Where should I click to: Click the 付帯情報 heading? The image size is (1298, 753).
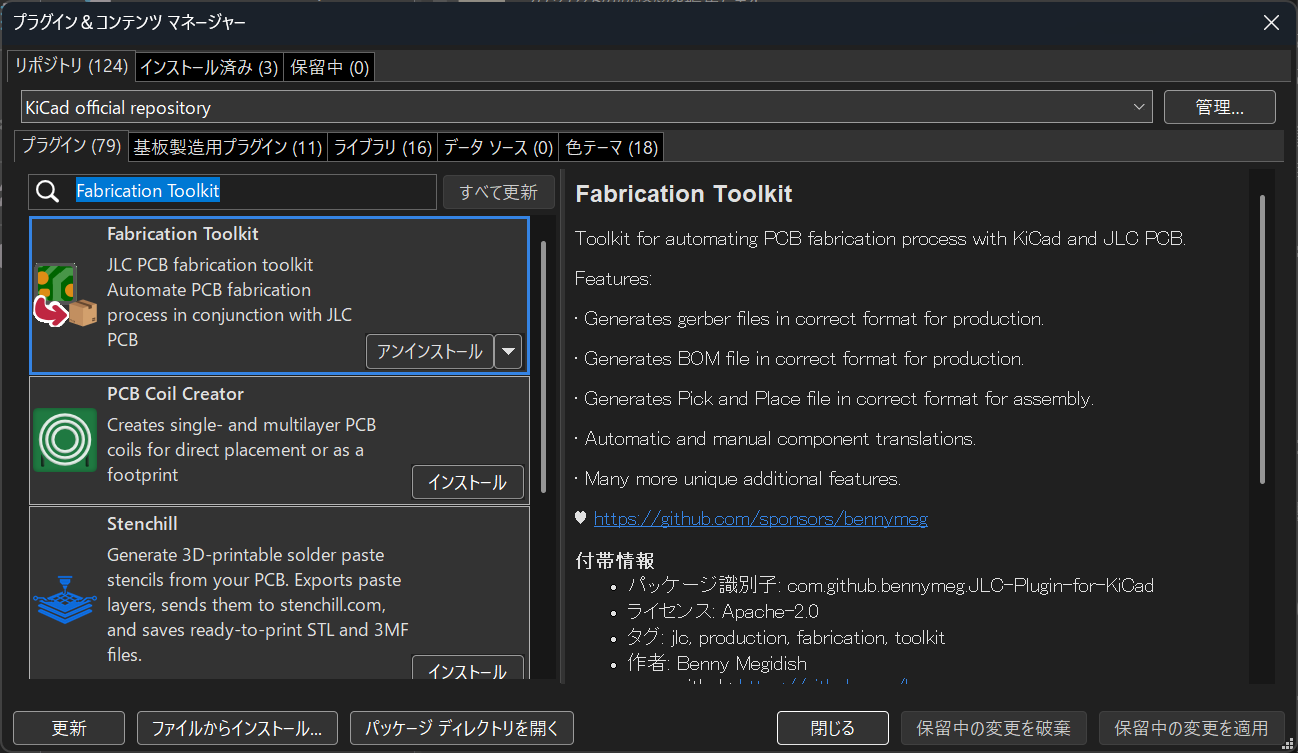[615, 560]
